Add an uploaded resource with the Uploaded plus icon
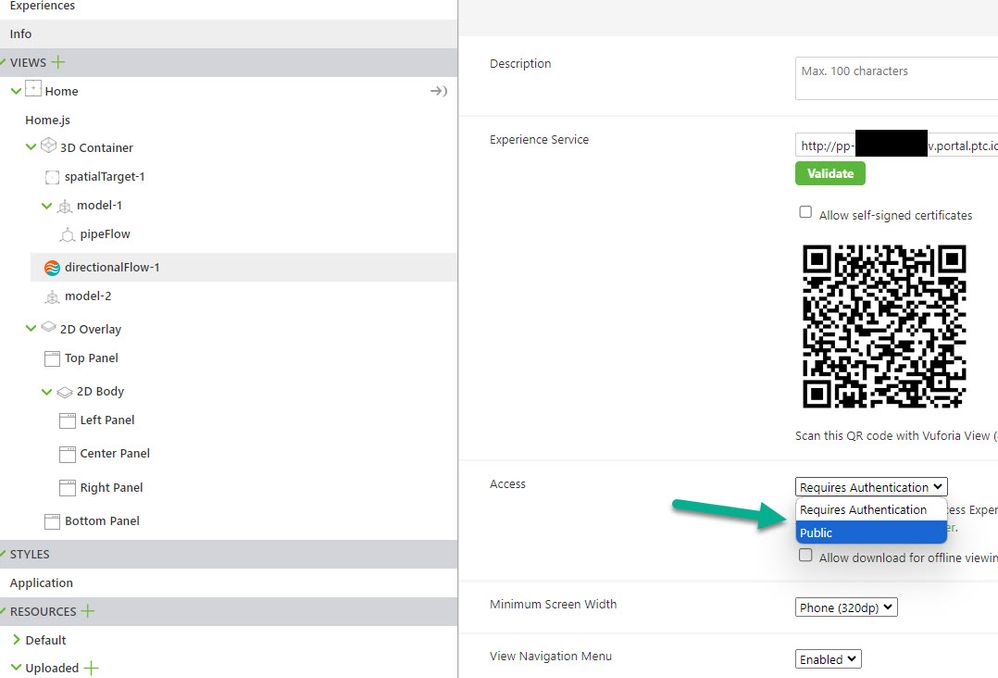Screen dimensions: 998x678 (x=92, y=667)
